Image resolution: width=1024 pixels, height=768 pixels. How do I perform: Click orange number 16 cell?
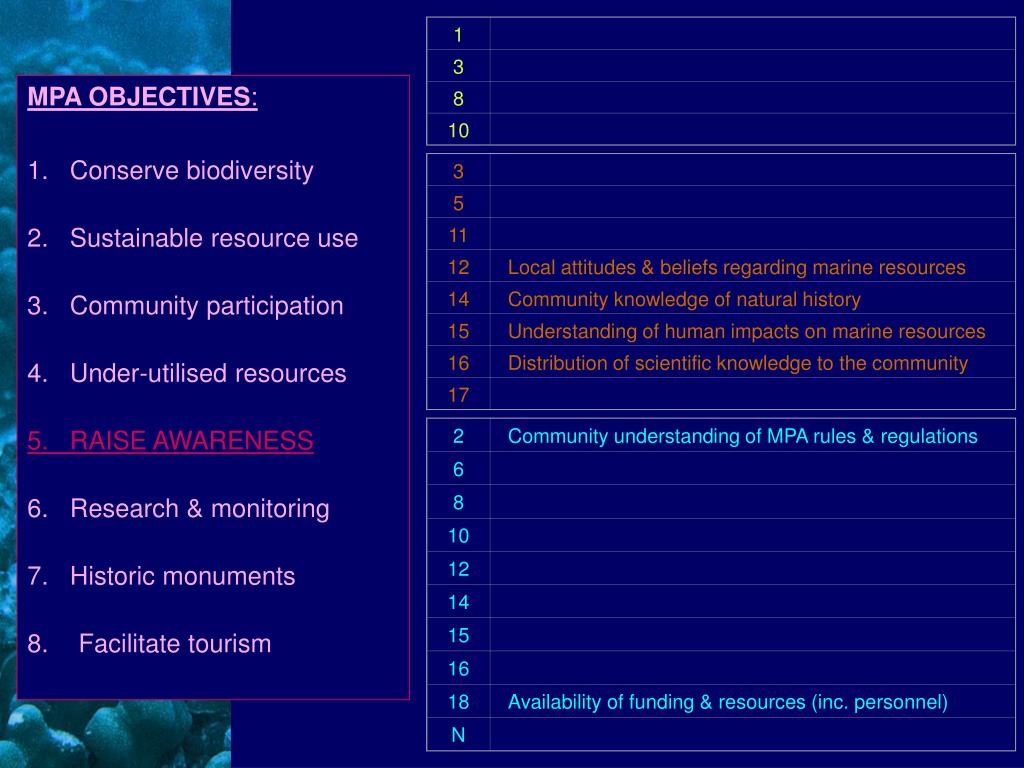pos(458,363)
